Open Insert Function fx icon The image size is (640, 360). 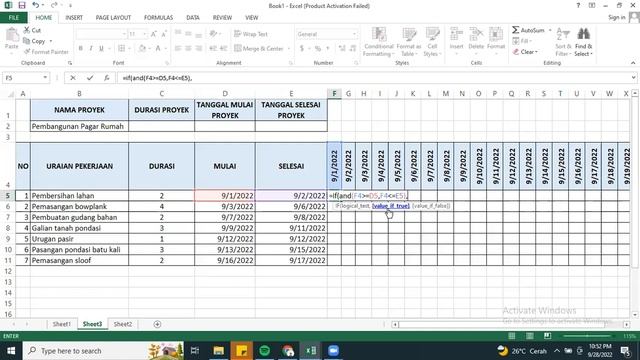click(107, 78)
